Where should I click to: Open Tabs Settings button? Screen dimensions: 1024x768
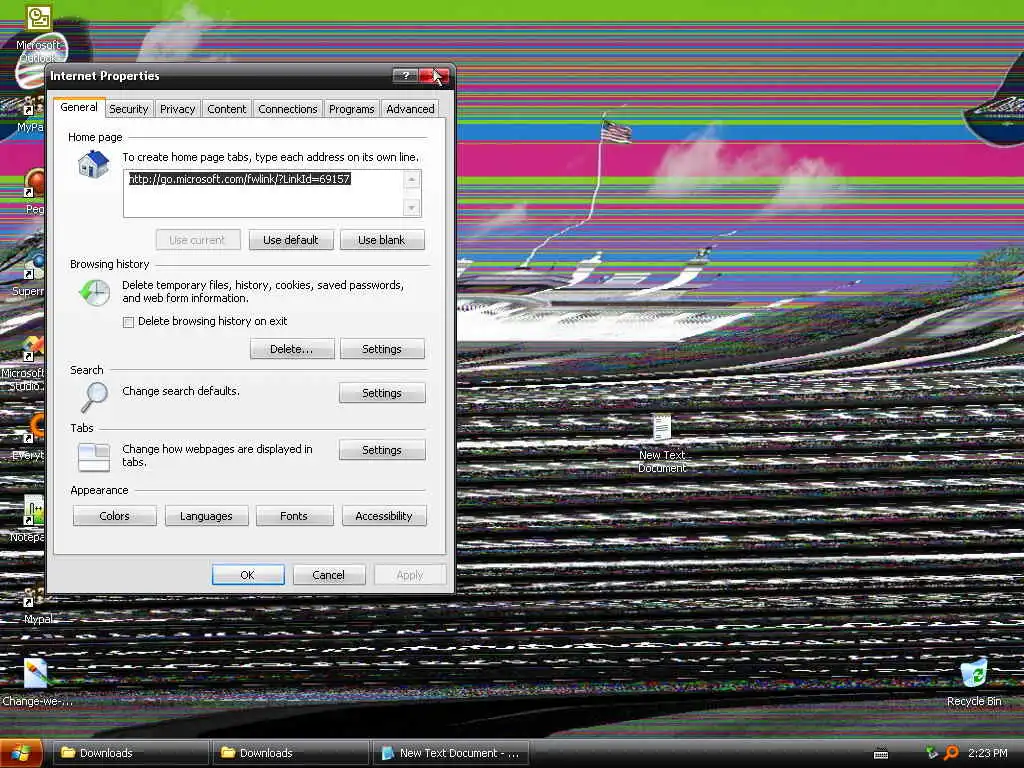(x=382, y=450)
